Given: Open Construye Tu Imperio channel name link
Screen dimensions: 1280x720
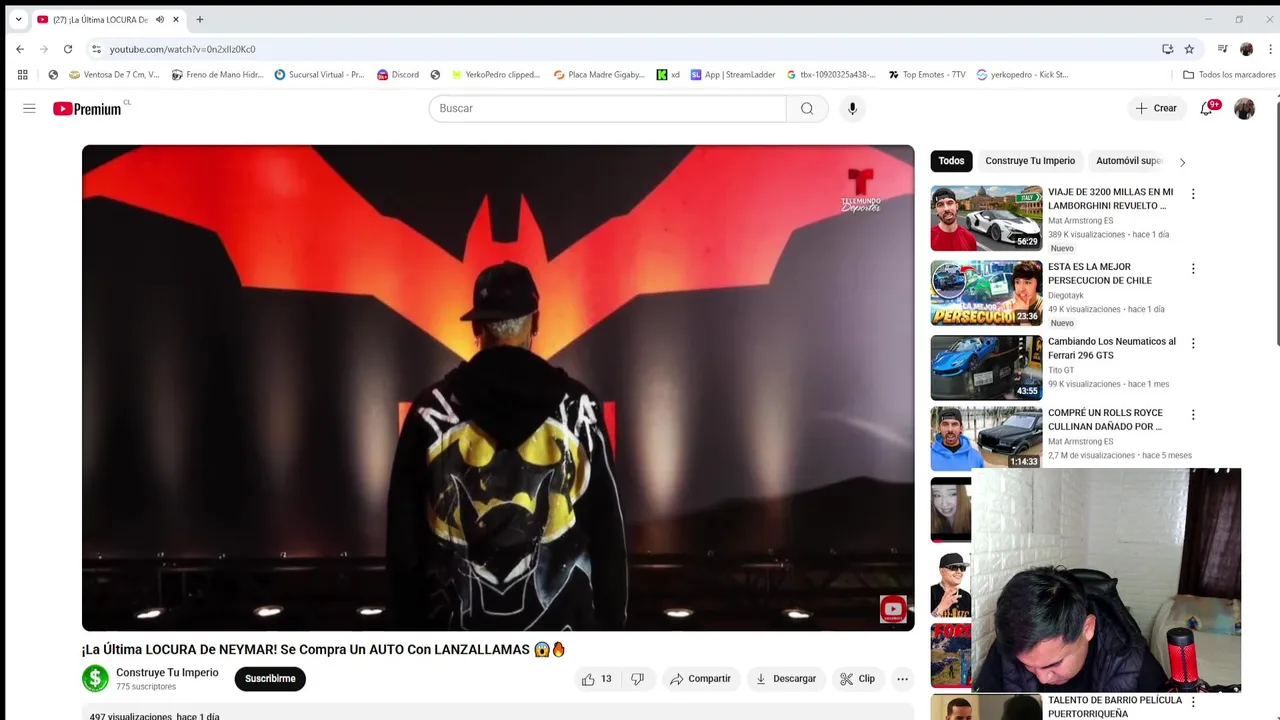Looking at the screenshot, I should (x=167, y=673).
